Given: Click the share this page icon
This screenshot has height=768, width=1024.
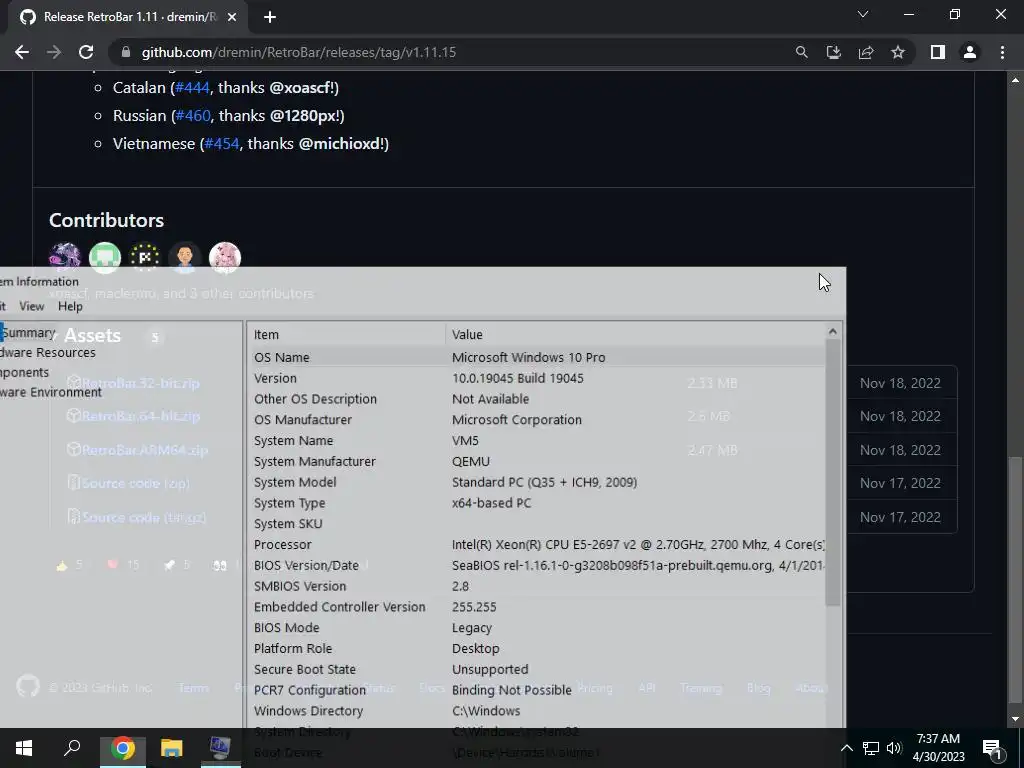Looking at the screenshot, I should [x=866, y=52].
